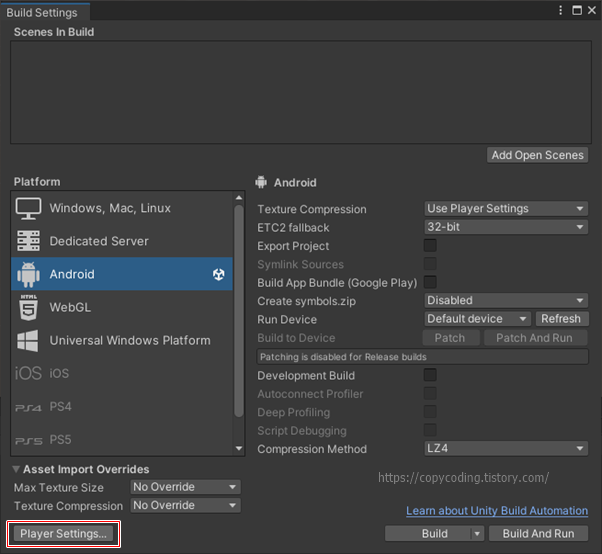Click the iOS platform logo icon
The height and width of the screenshot is (554, 602).
(28, 373)
